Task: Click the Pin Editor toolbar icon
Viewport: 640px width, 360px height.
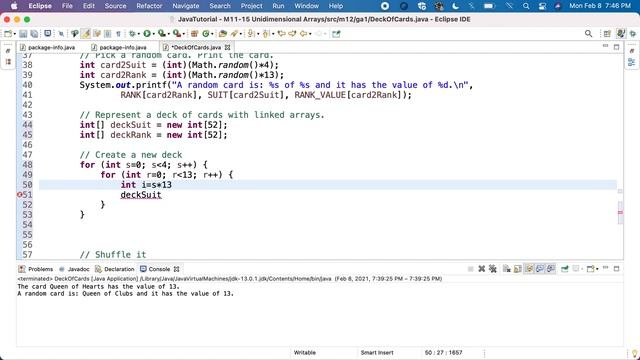Action: coord(336,34)
